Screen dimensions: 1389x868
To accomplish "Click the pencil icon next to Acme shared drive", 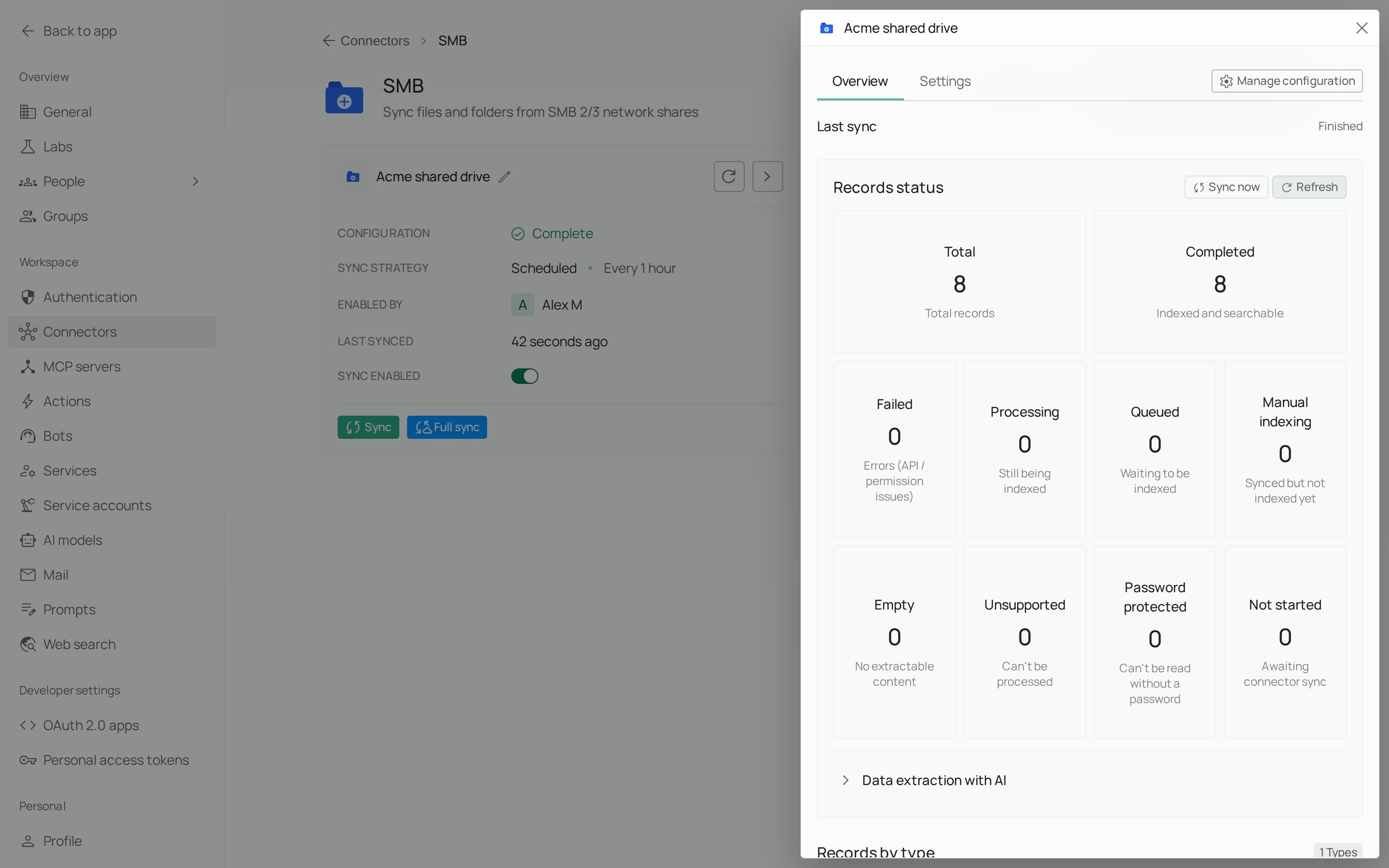I will [x=504, y=177].
